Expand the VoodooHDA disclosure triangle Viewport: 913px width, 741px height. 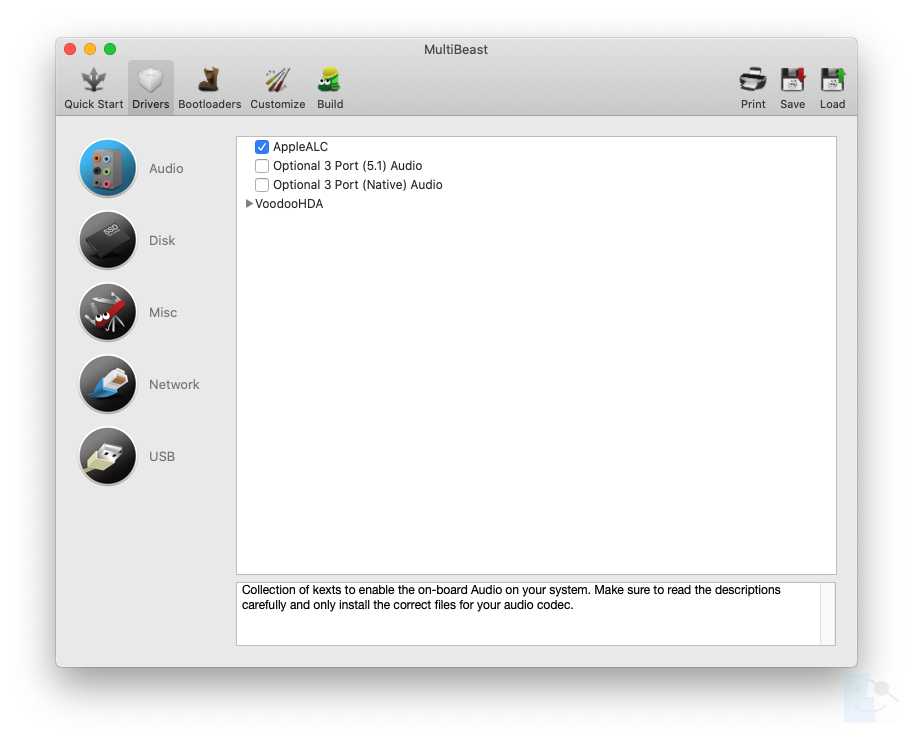point(249,204)
